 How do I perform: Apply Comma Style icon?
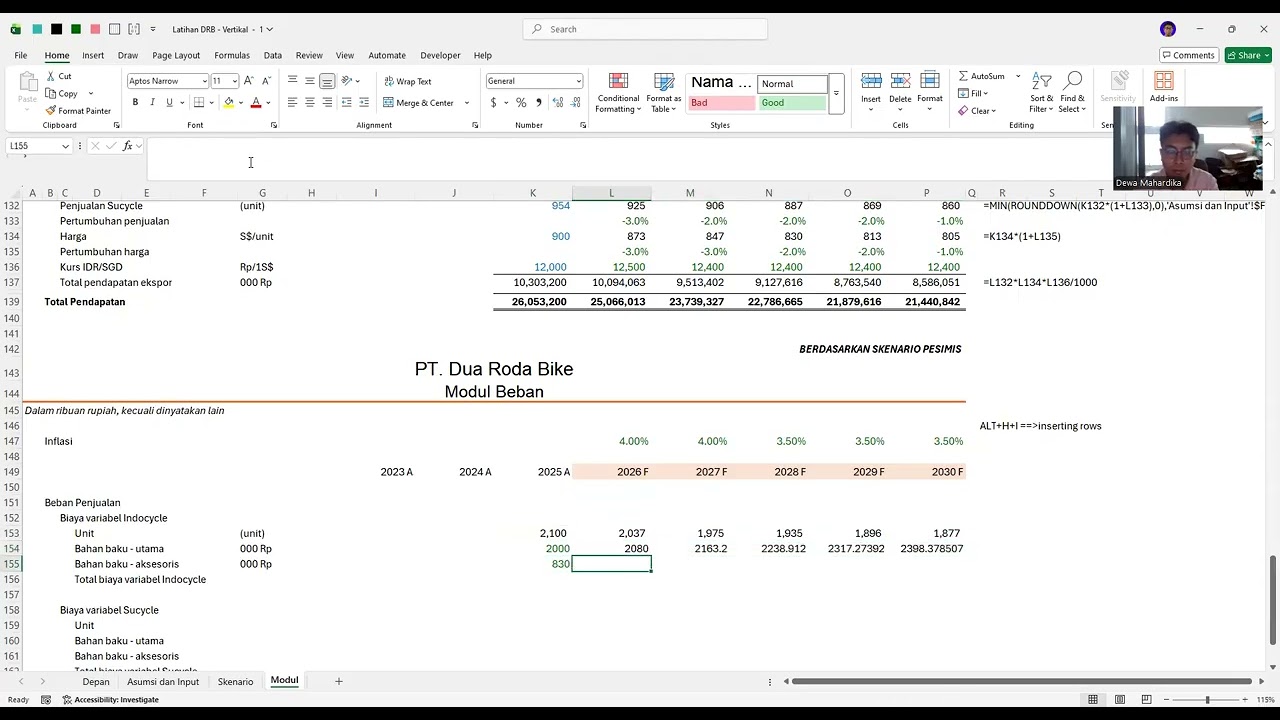tap(538, 102)
